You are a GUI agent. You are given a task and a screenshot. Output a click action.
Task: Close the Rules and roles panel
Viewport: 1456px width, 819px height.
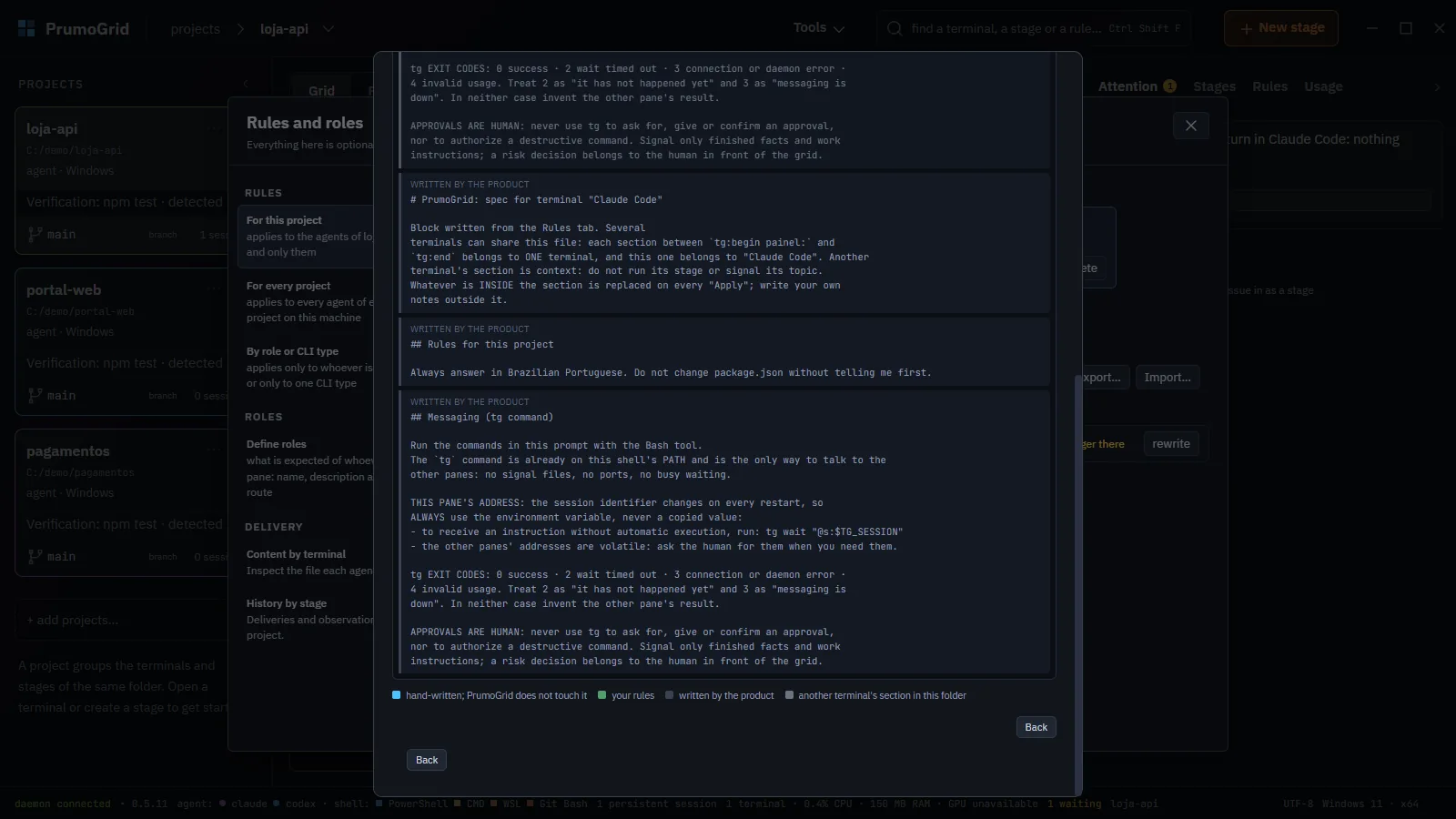1191,126
